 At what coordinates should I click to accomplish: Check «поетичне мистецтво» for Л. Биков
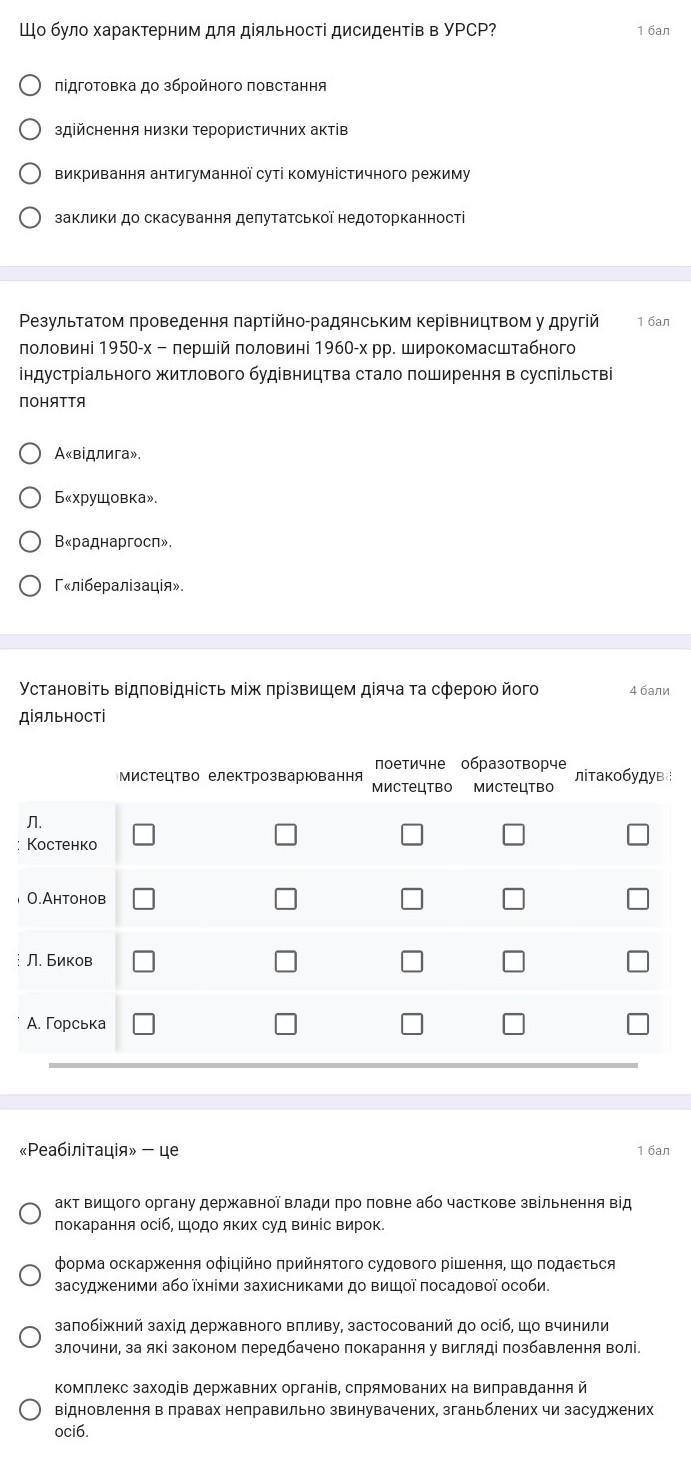[x=412, y=961]
